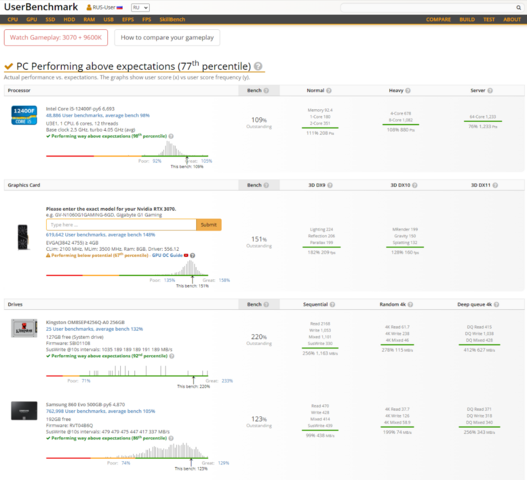527x480 pixels.
Task: Click the Kingston drive image
Action: [x=24, y=328]
